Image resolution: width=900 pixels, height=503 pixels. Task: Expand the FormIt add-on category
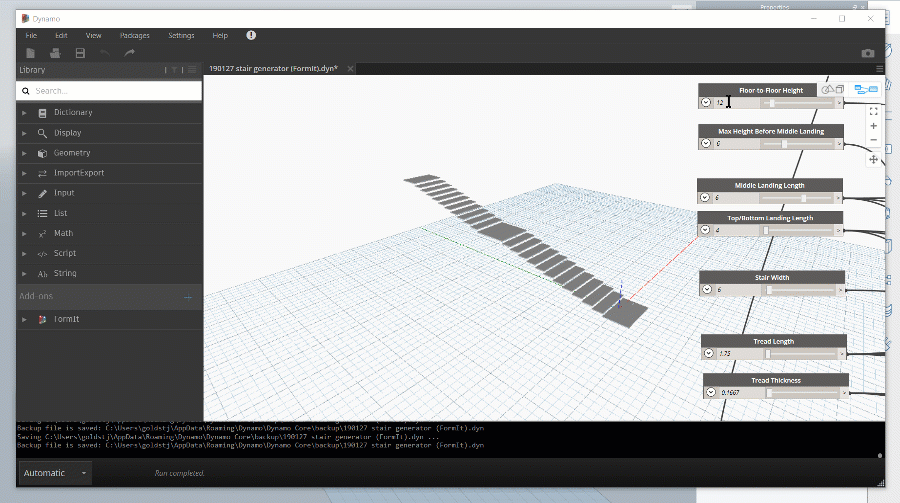point(24,319)
